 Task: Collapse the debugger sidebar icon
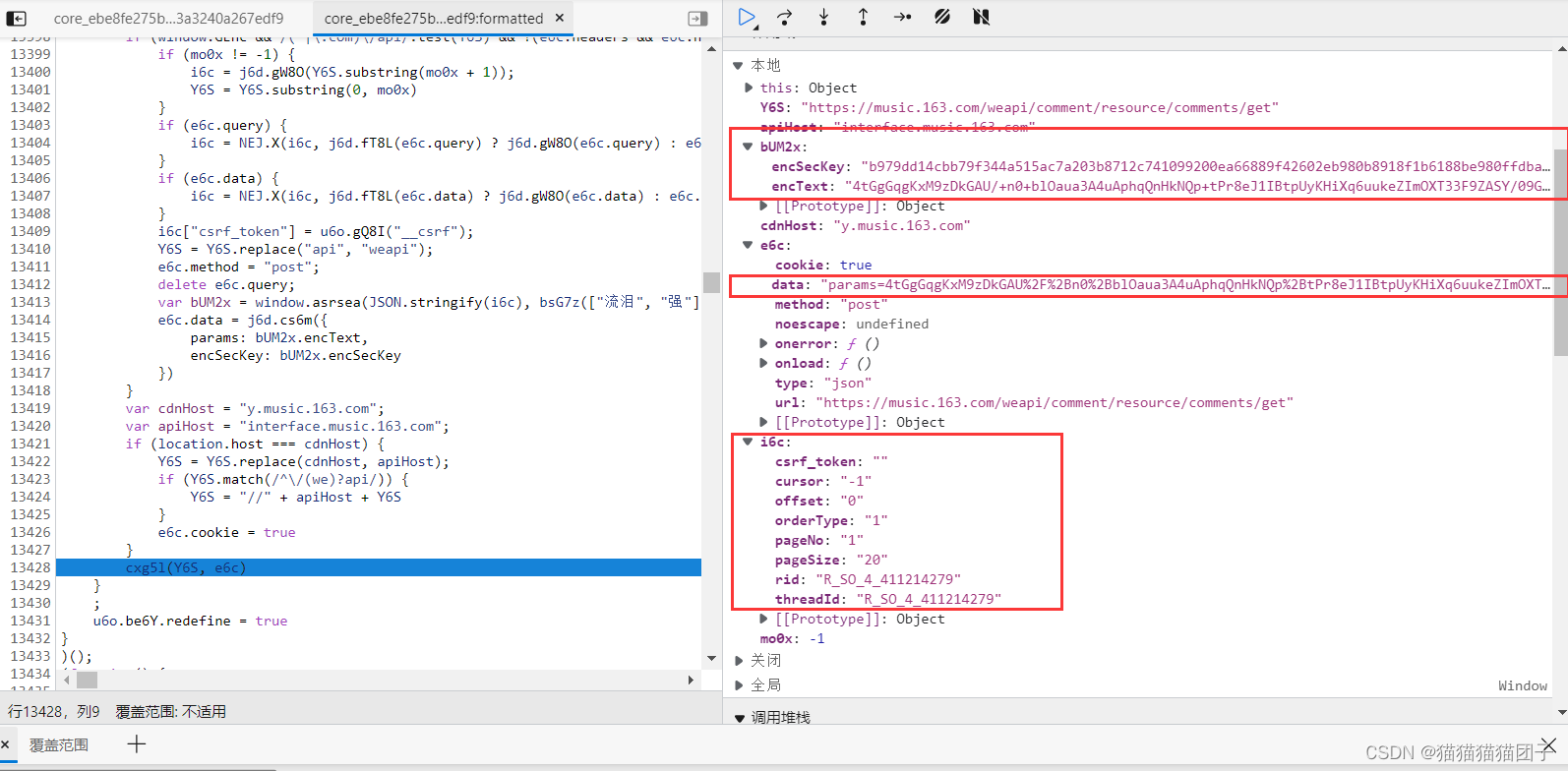(697, 18)
